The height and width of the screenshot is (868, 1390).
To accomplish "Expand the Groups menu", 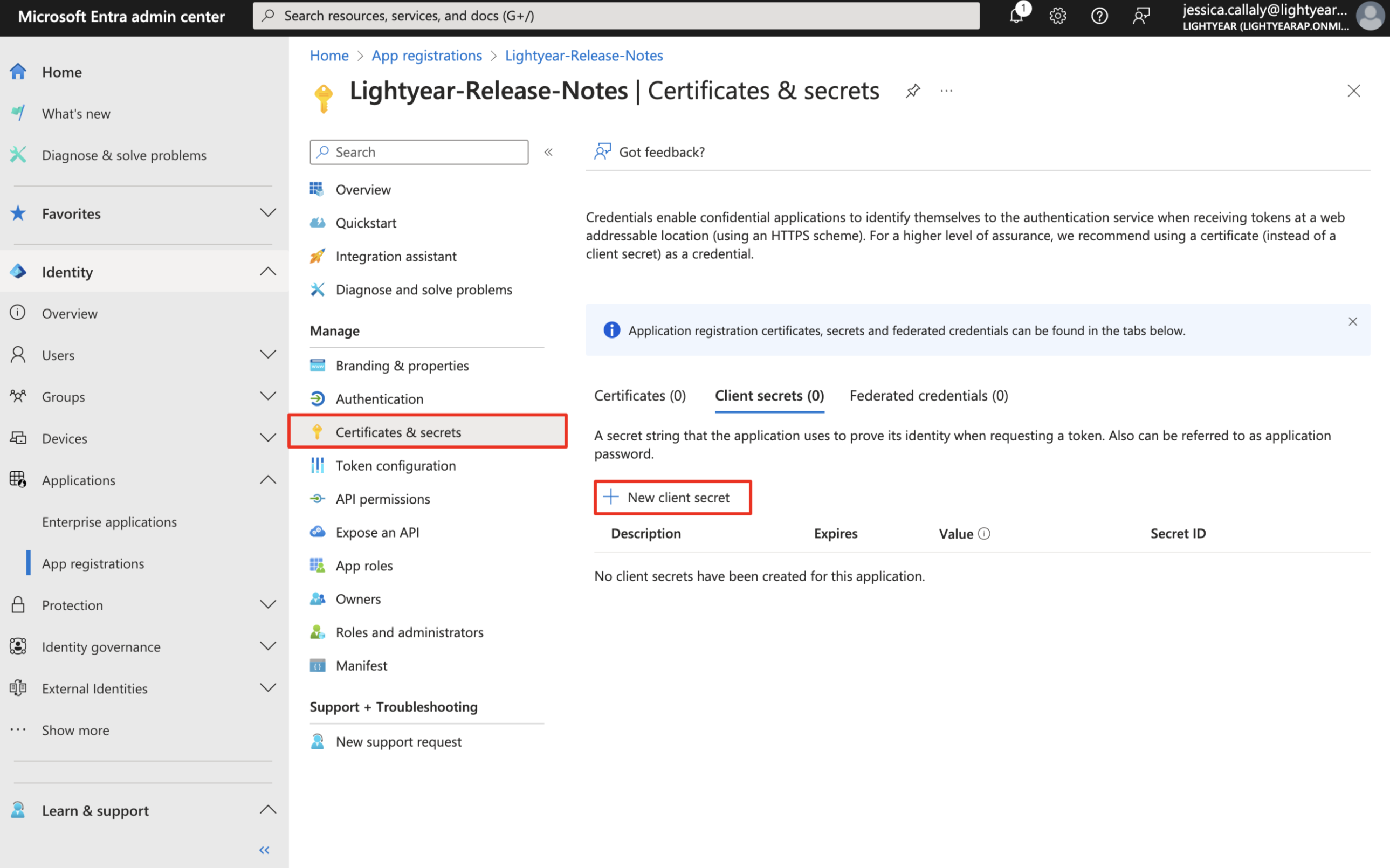I will [267, 396].
